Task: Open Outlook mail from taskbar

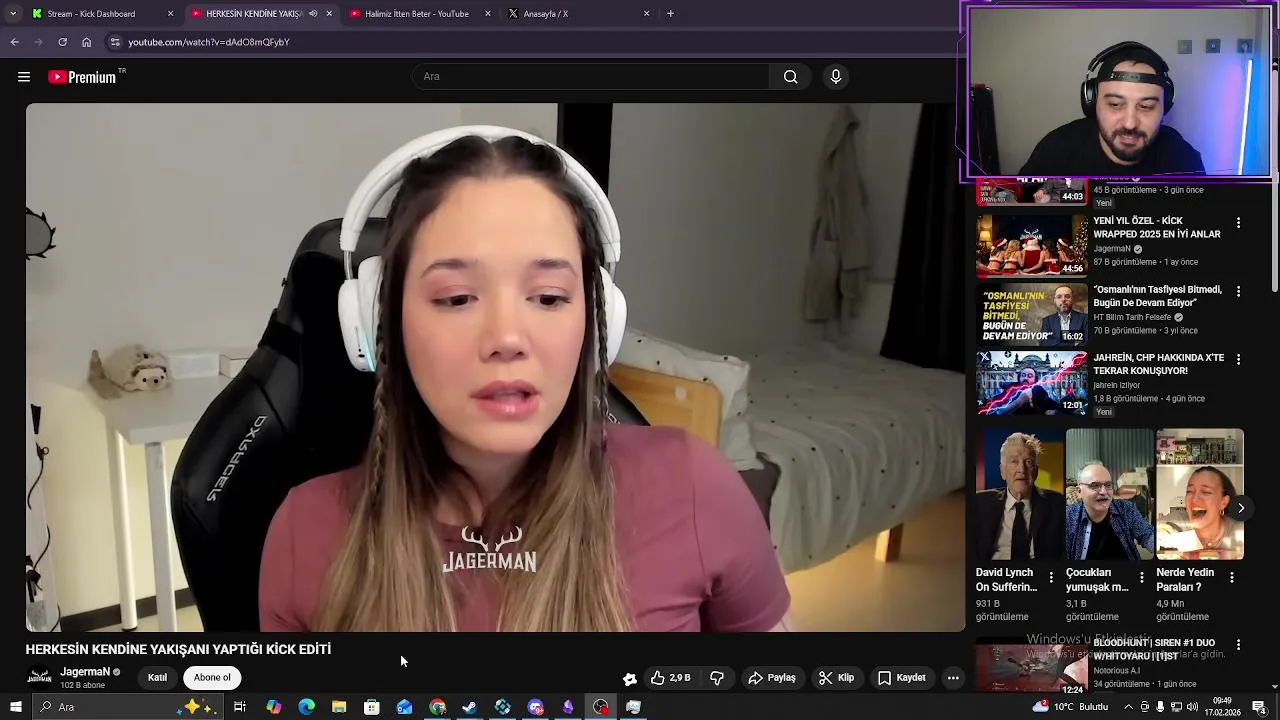Action: pyautogui.click(x=404, y=707)
